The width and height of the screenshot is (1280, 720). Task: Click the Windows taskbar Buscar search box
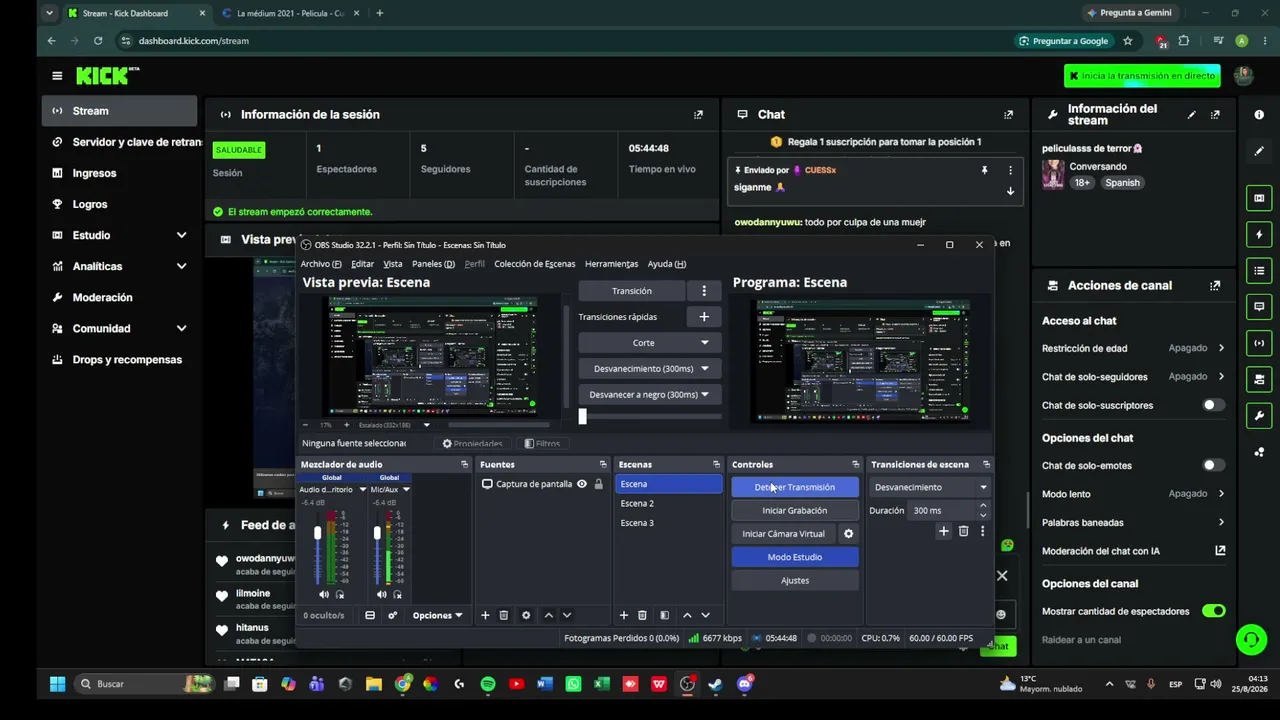coord(144,684)
